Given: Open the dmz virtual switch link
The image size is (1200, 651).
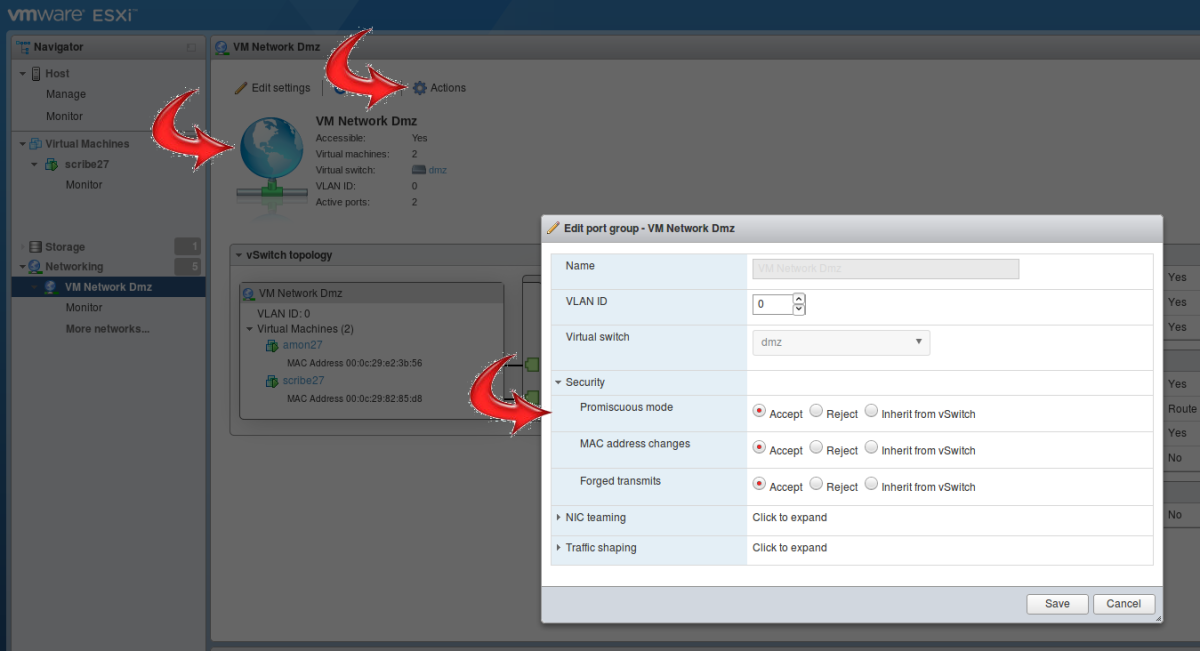Looking at the screenshot, I should click(x=438, y=170).
